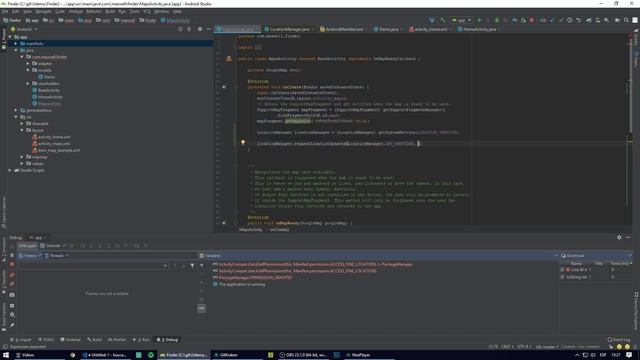640x360 pixels.
Task: Click the scroll-from-source target icon in Project panel
Action: pyautogui.click(x=180, y=29)
